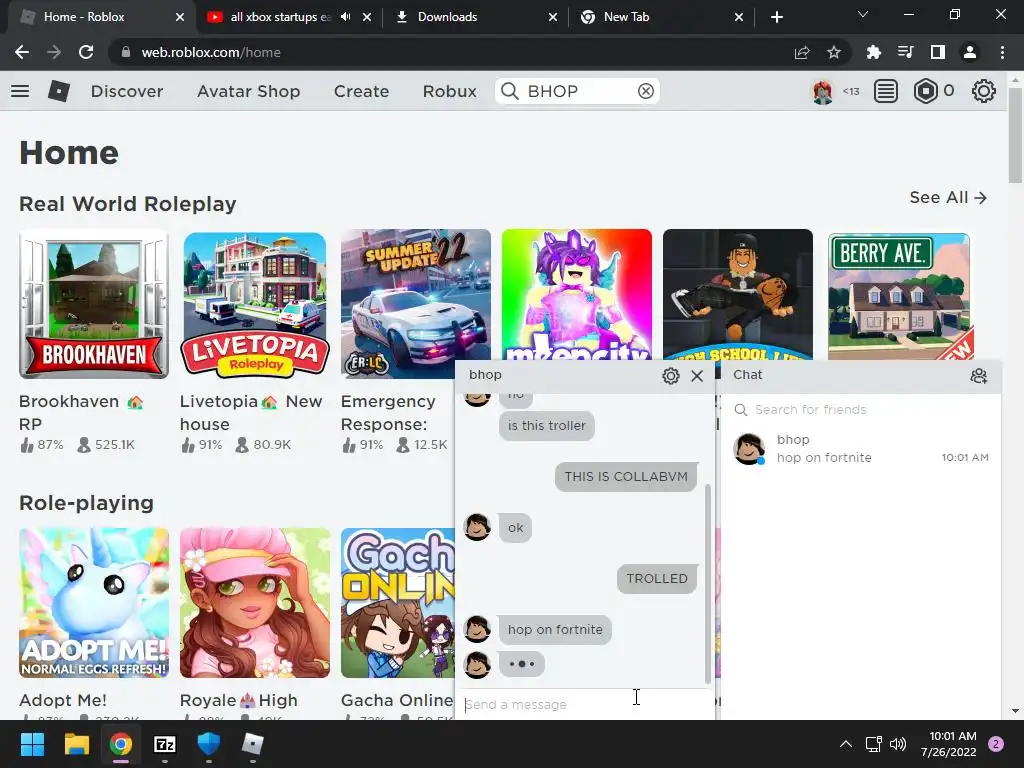Screen dimensions: 1024x768
Task: Click the Roblox logo icon
Action: 59,91
